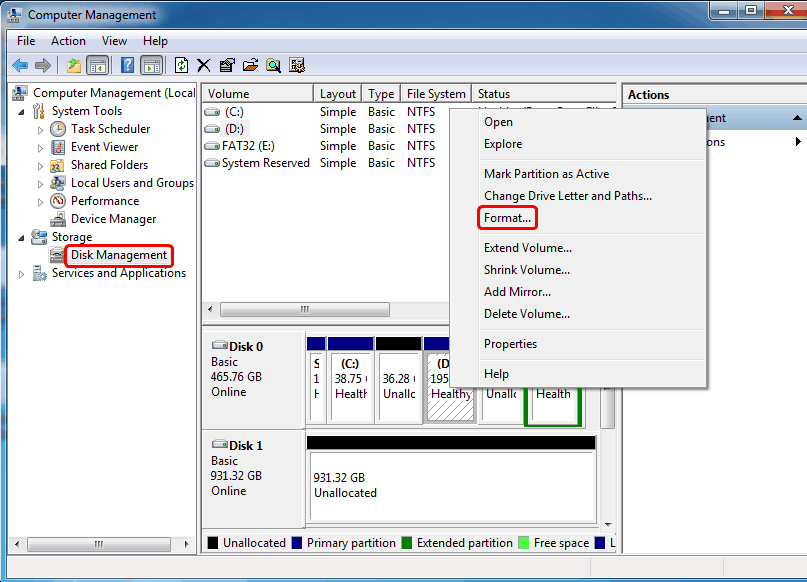807x582 pixels.
Task: Click the Disk 0 label box
Action: click(253, 379)
